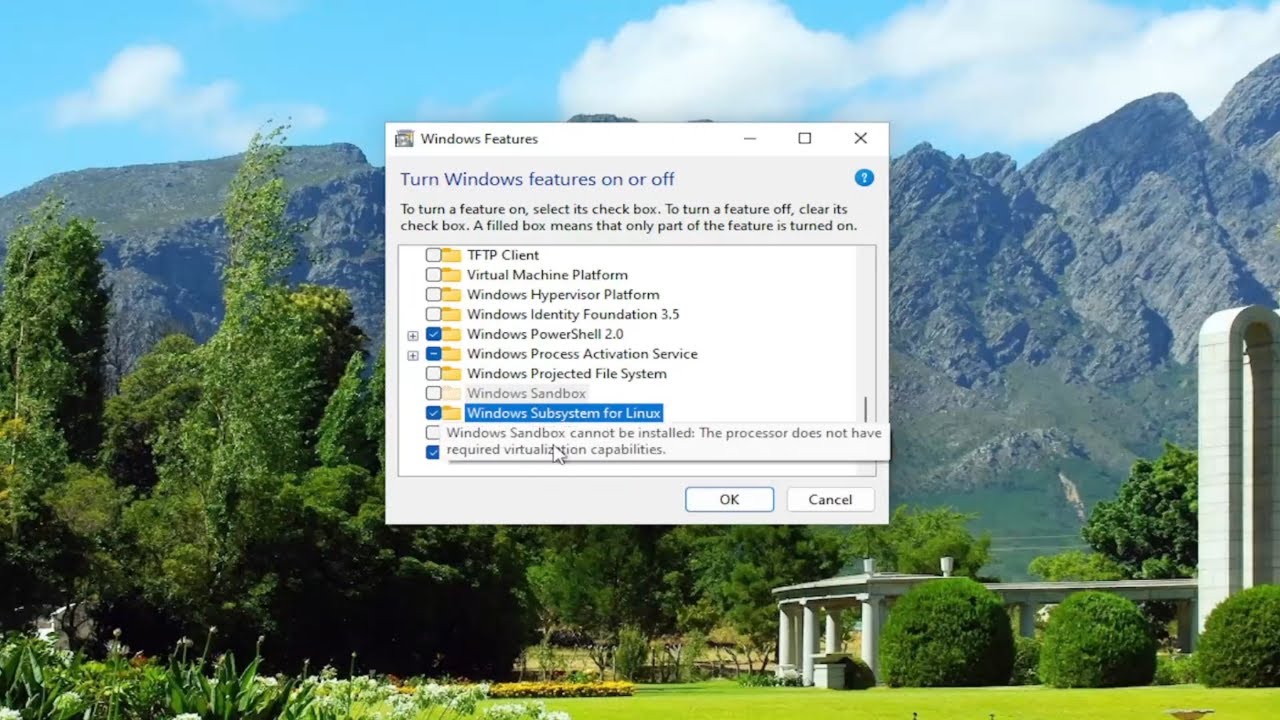Expand the Windows PowerShell 2.0 tree node
The image size is (1280, 720).
[x=412, y=335]
